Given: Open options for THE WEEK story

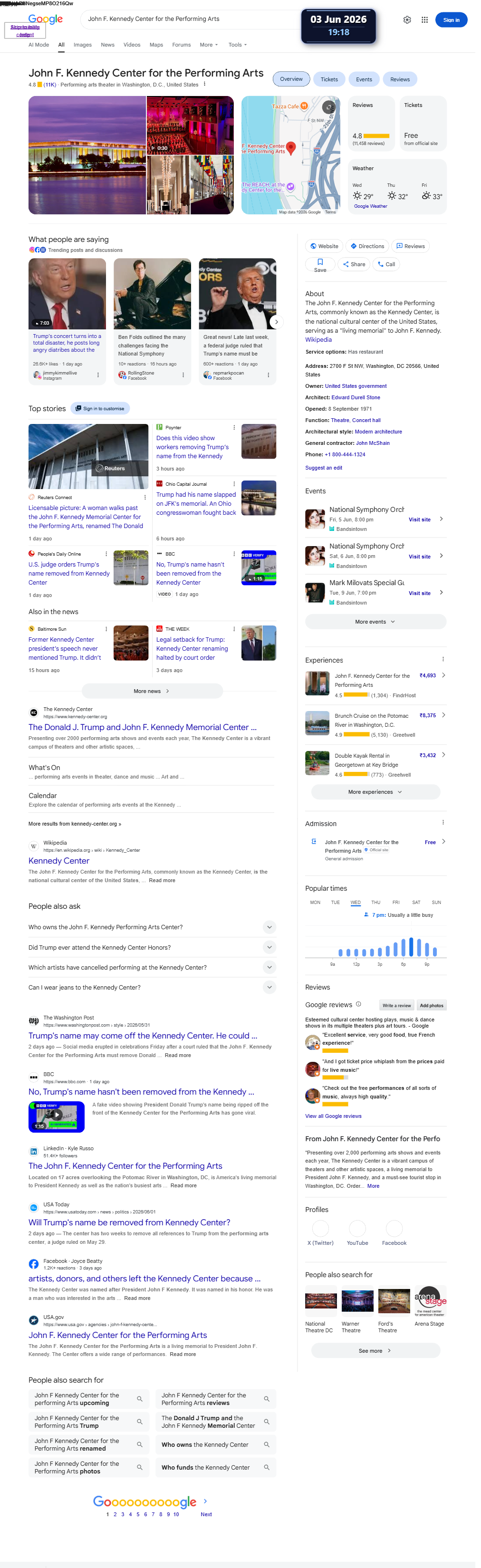Looking at the screenshot, I should [x=234, y=629].
